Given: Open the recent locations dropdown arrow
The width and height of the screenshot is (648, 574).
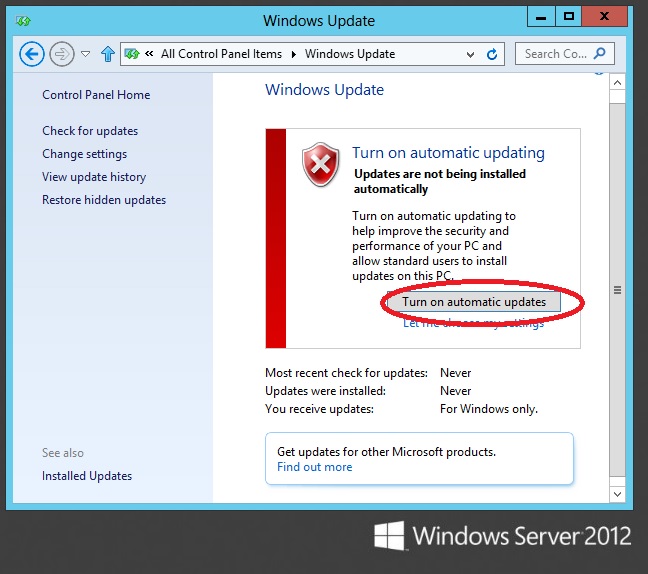Looking at the screenshot, I should [86, 54].
